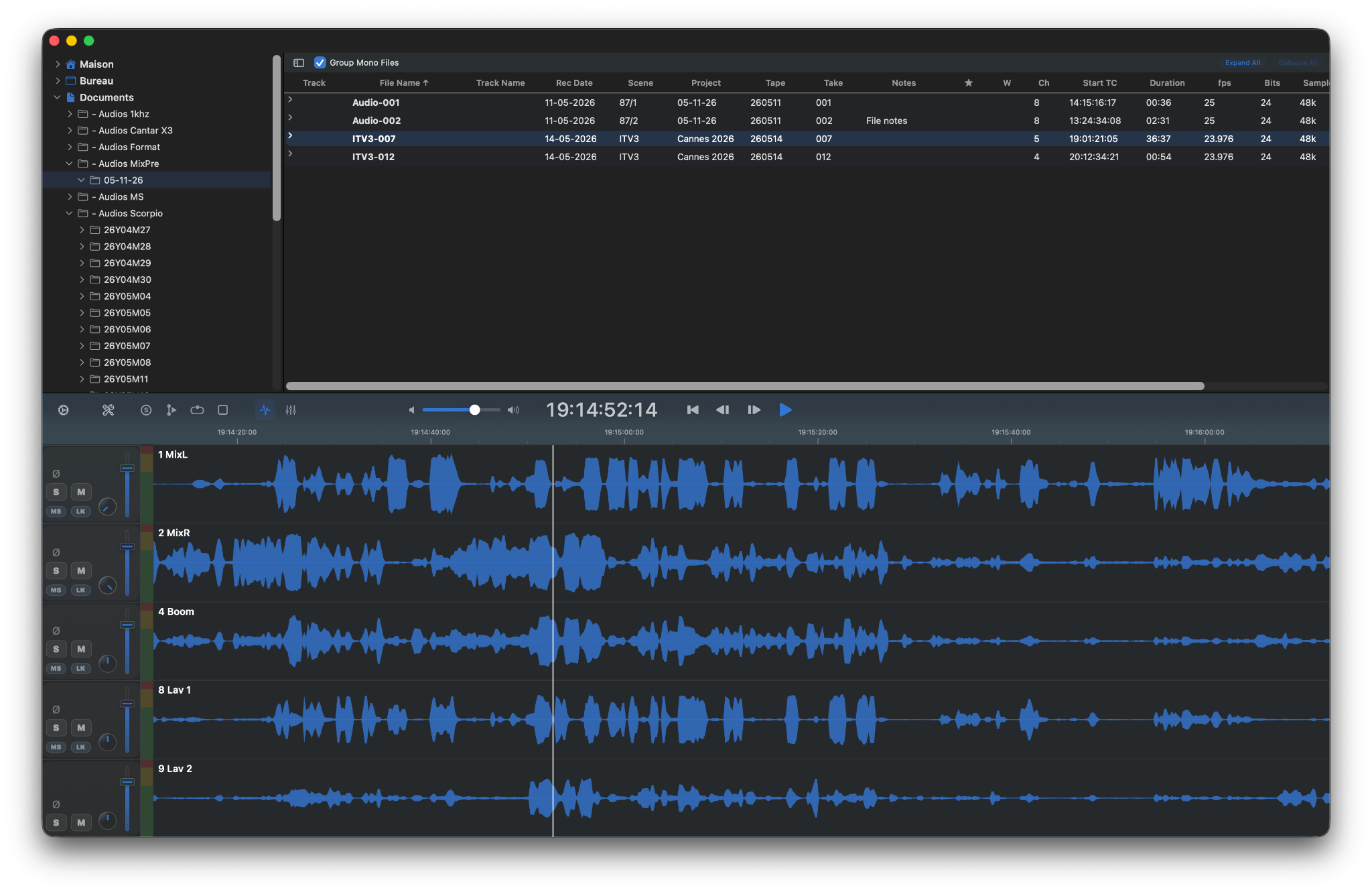Image resolution: width=1372 pixels, height=892 pixels.
Task: Mute the 8 Lav 1 track
Action: 81,728
